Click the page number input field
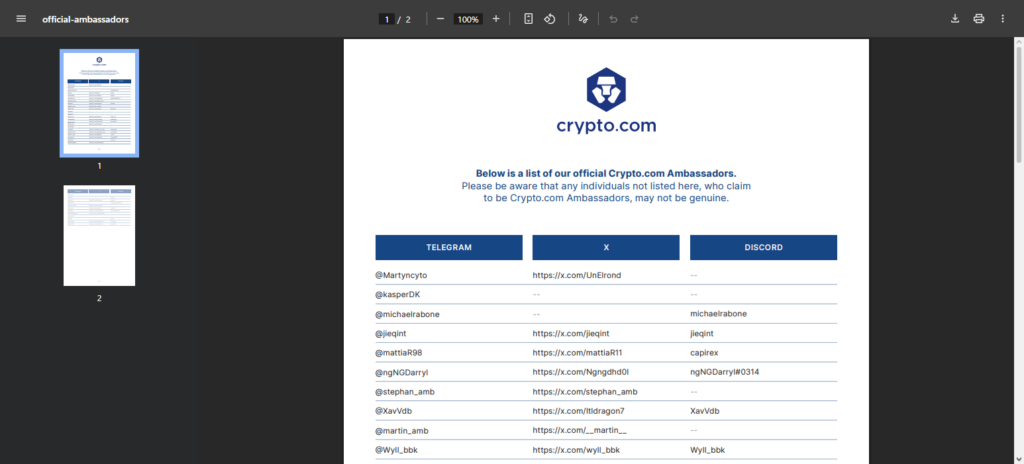This screenshot has height=464, width=1024. (x=387, y=20)
